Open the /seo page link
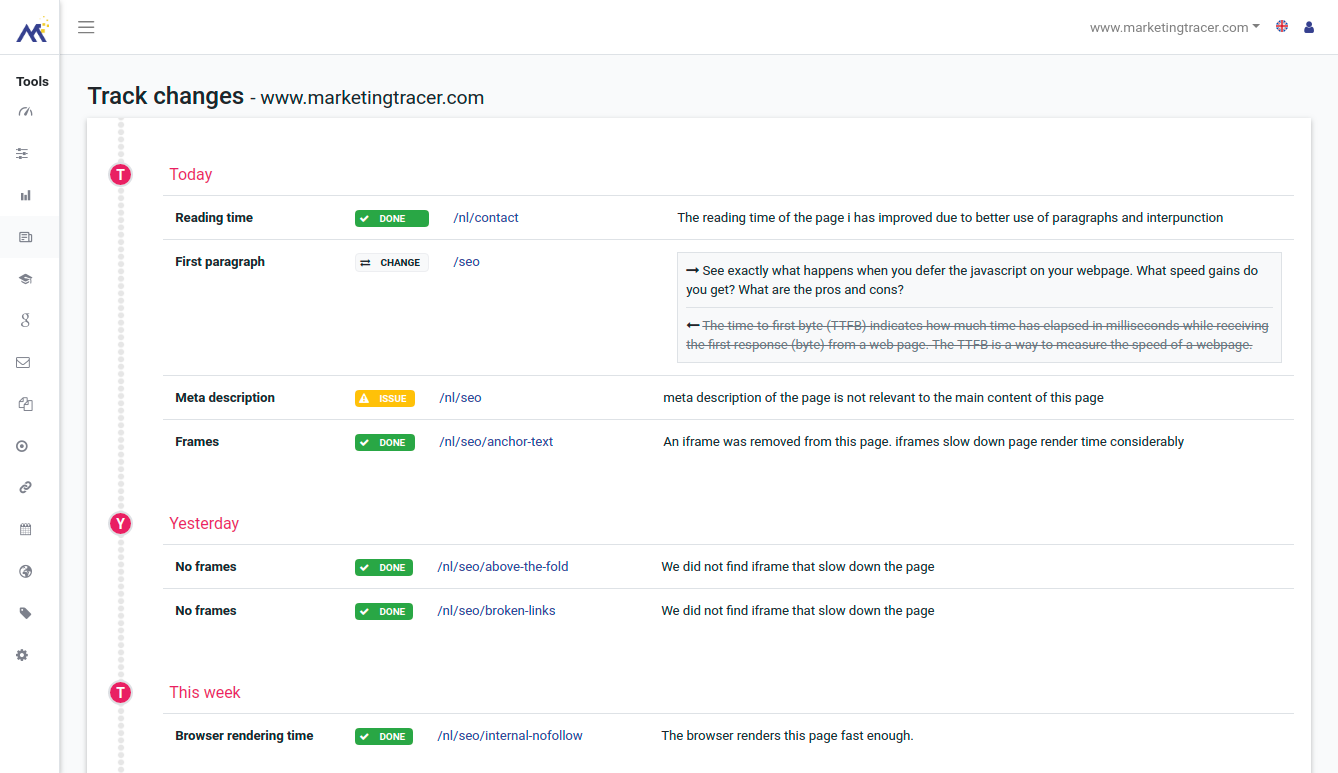 [466, 262]
